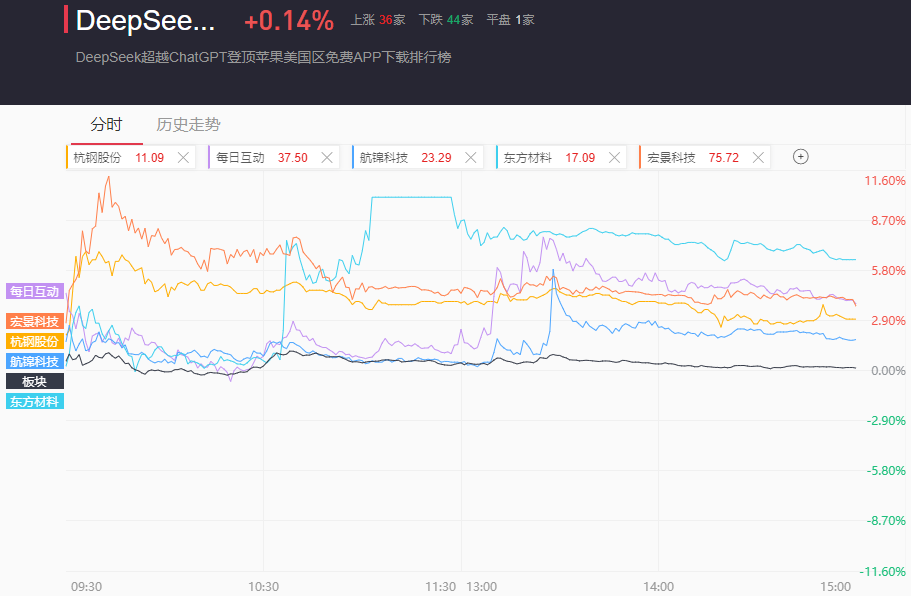Toggle the yellow 杭钢股份 legend label
911x596 pixels.
click(x=35, y=342)
